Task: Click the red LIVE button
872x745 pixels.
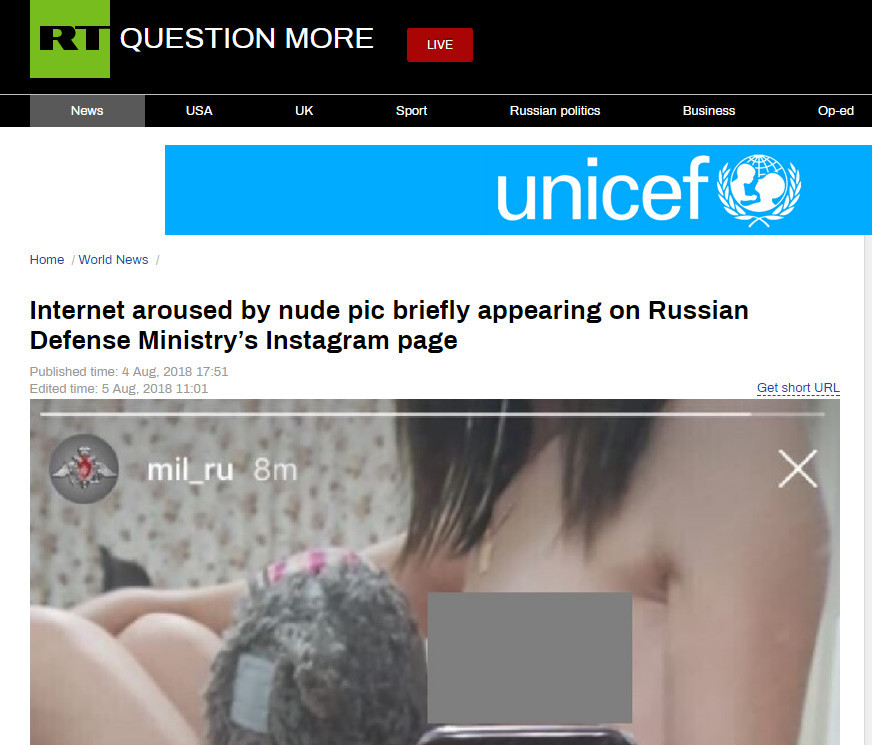Action: (439, 45)
